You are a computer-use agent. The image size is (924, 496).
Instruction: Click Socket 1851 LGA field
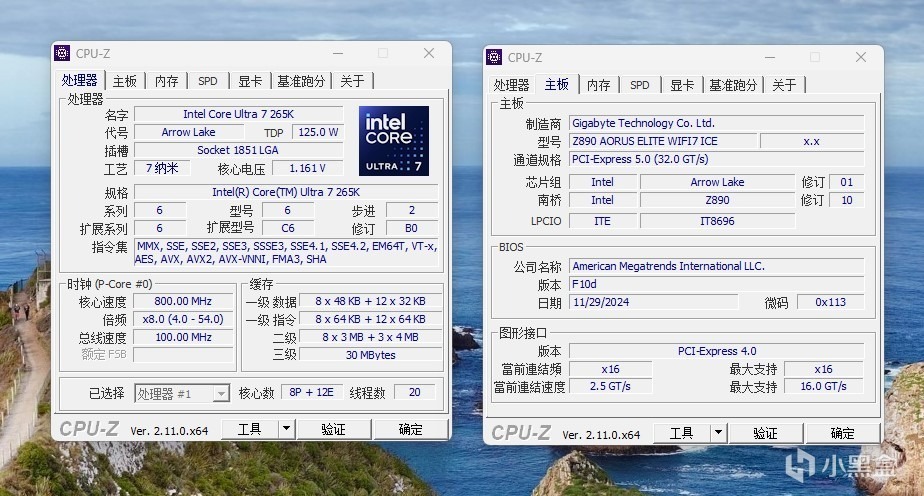coord(239,150)
